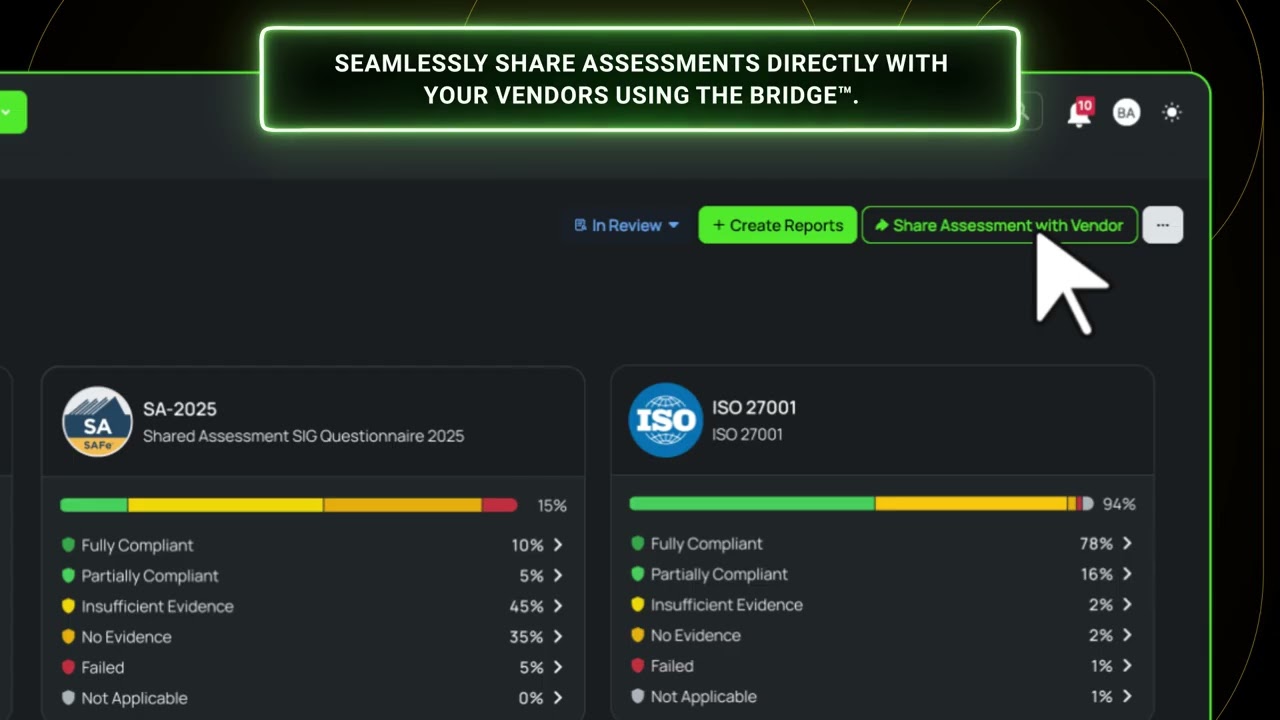Click the SA-2025 SAFe logo icon
The image size is (1280, 720).
(97, 421)
